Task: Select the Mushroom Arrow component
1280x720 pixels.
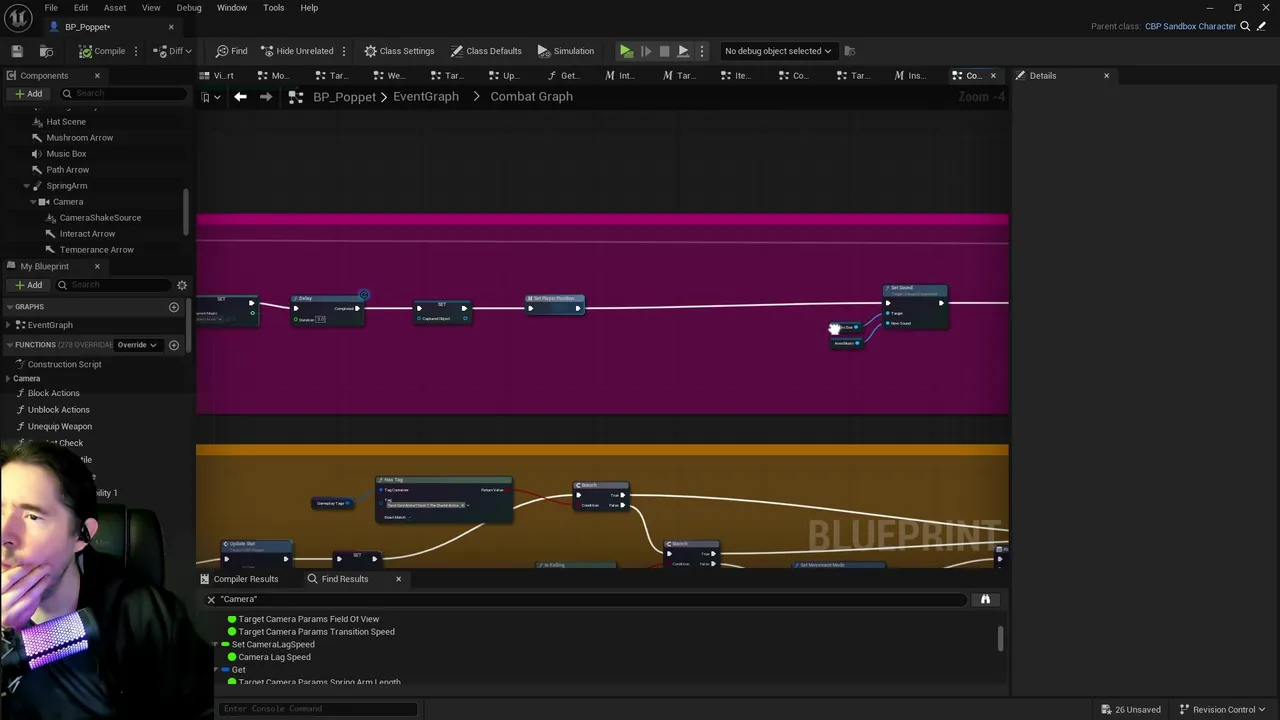Action: pyautogui.click(x=79, y=138)
